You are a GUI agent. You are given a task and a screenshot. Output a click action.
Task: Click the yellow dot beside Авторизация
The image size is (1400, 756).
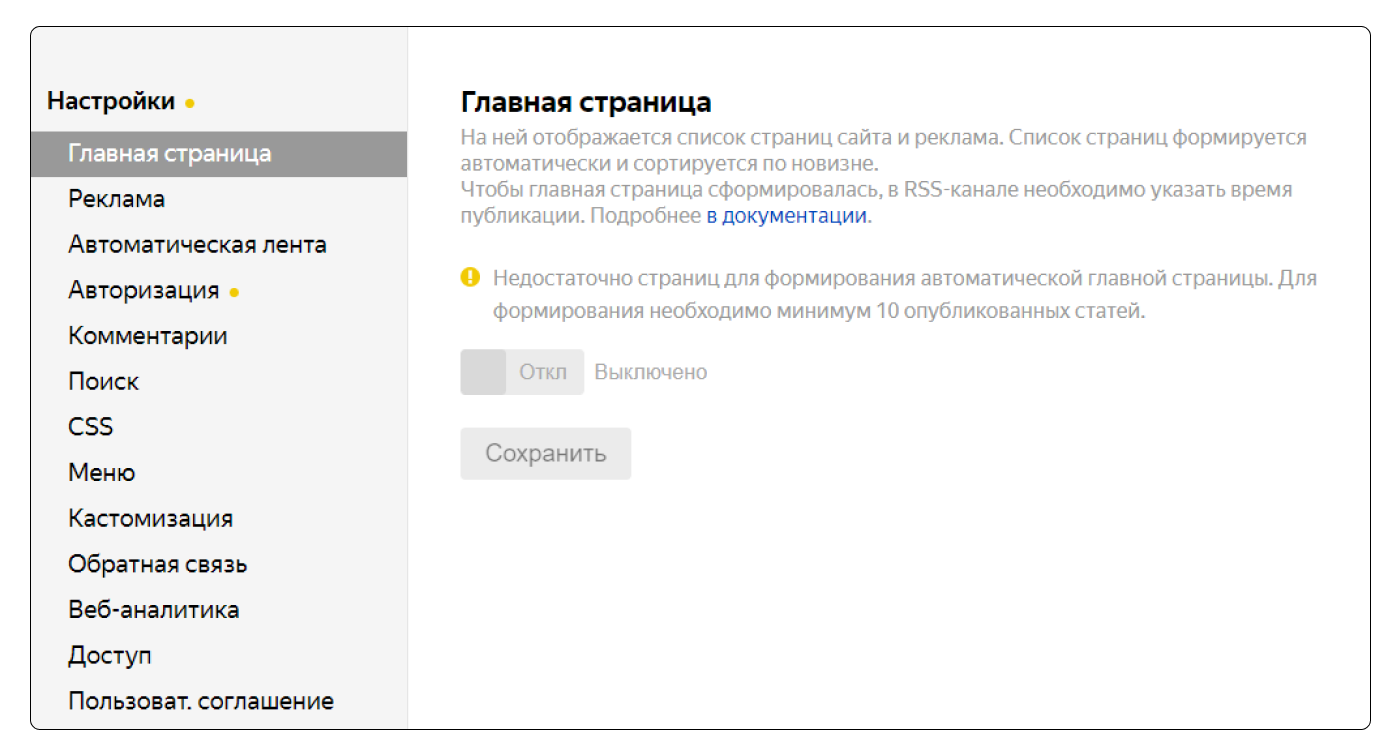tap(234, 293)
